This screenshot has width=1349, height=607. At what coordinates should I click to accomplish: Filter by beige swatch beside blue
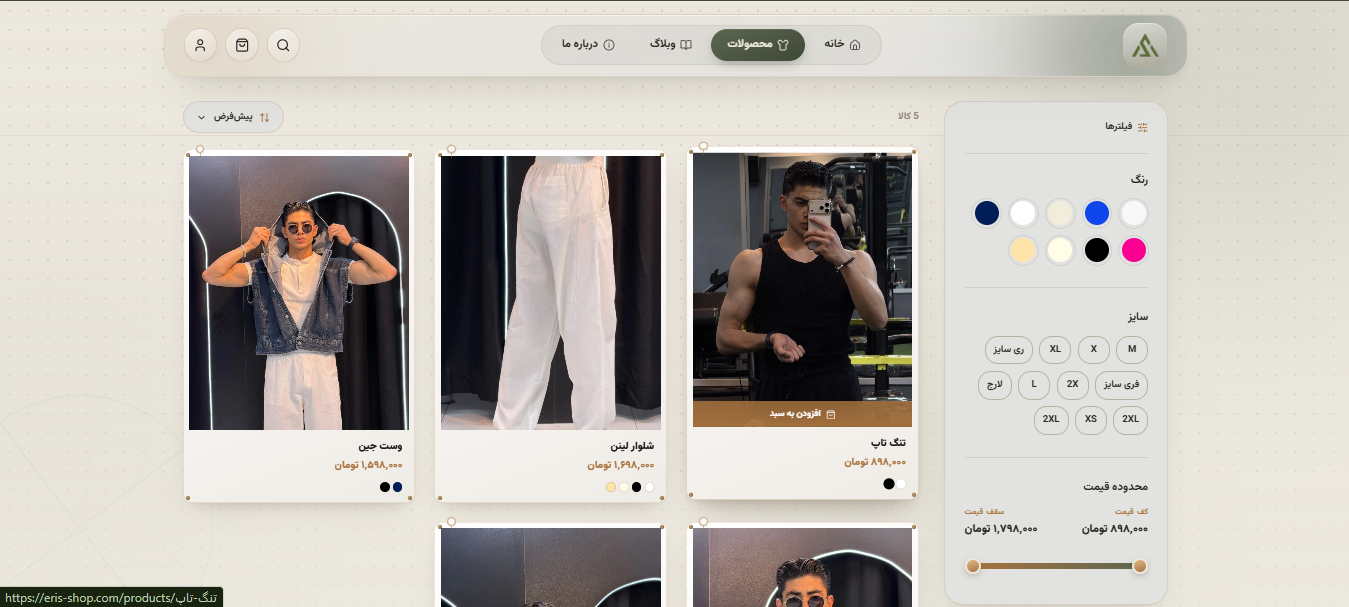[x=1060, y=213]
